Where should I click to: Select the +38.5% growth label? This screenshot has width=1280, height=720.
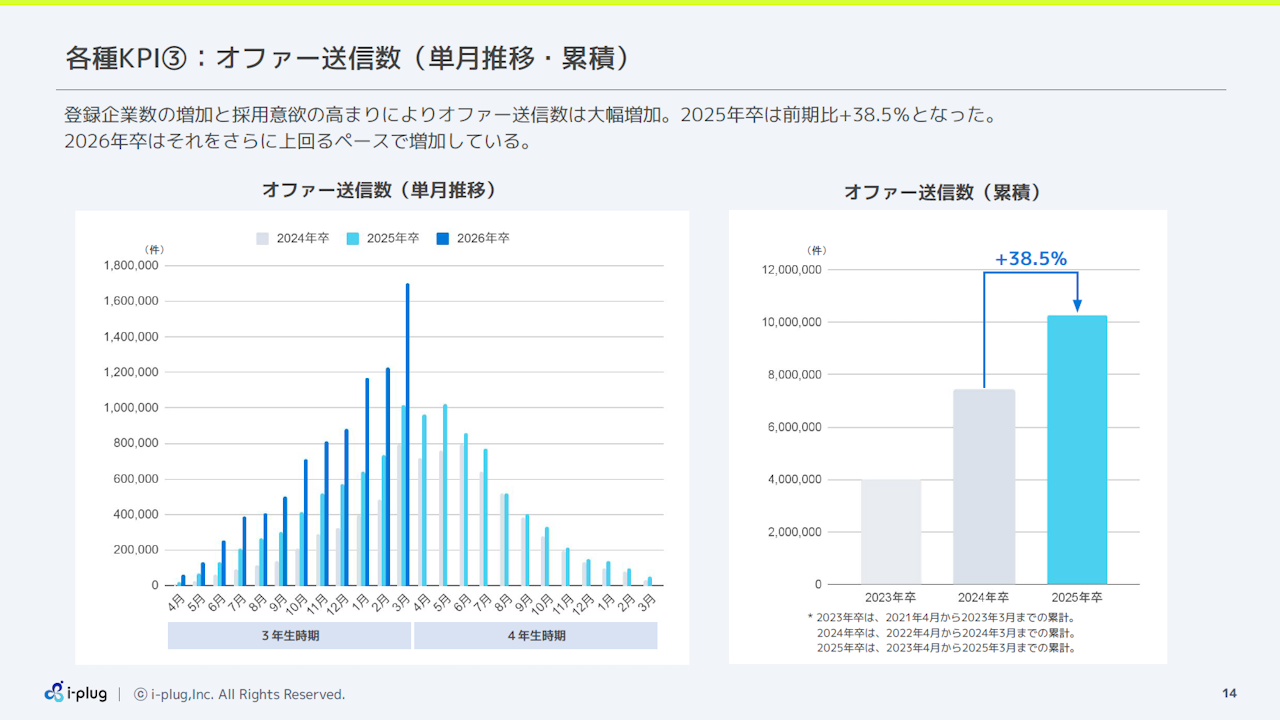point(1030,259)
